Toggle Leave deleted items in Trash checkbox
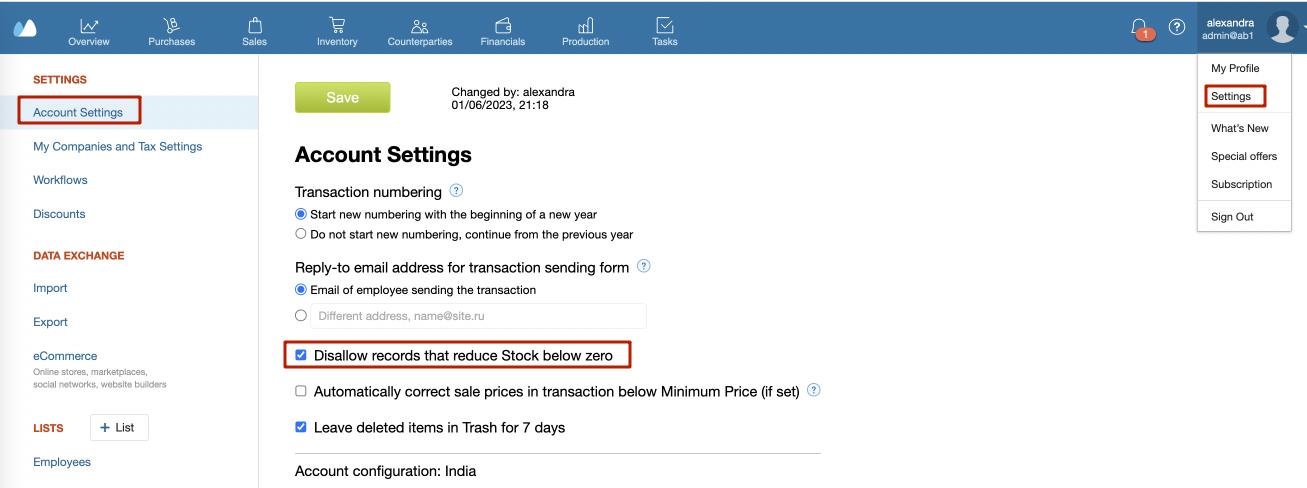This screenshot has width=1307, height=488. 301,427
